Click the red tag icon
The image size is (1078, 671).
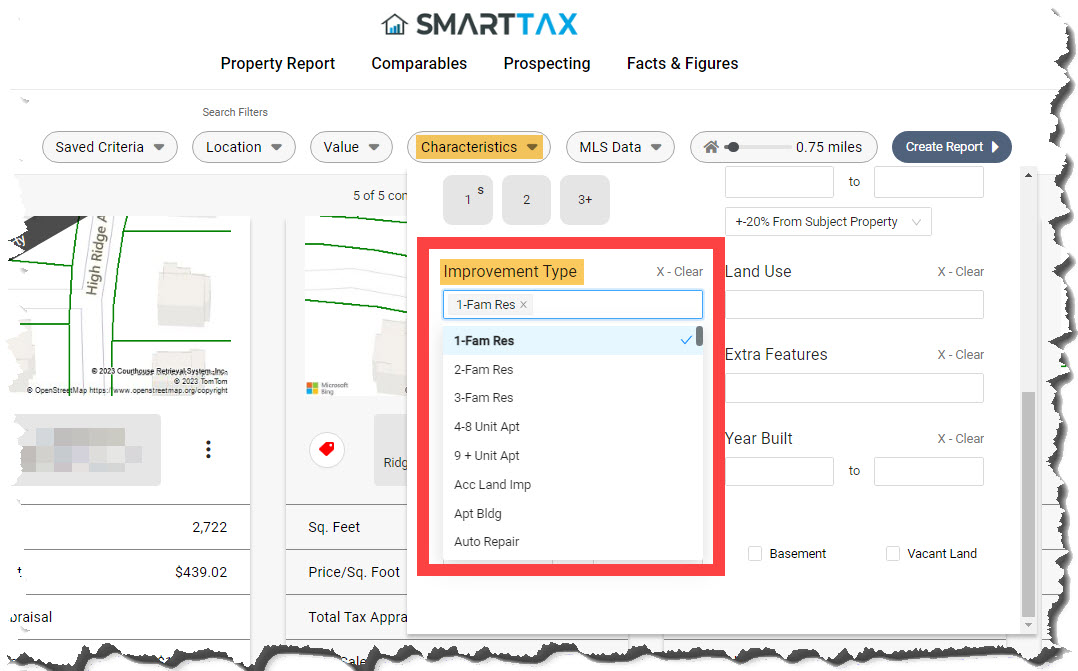tap(327, 449)
